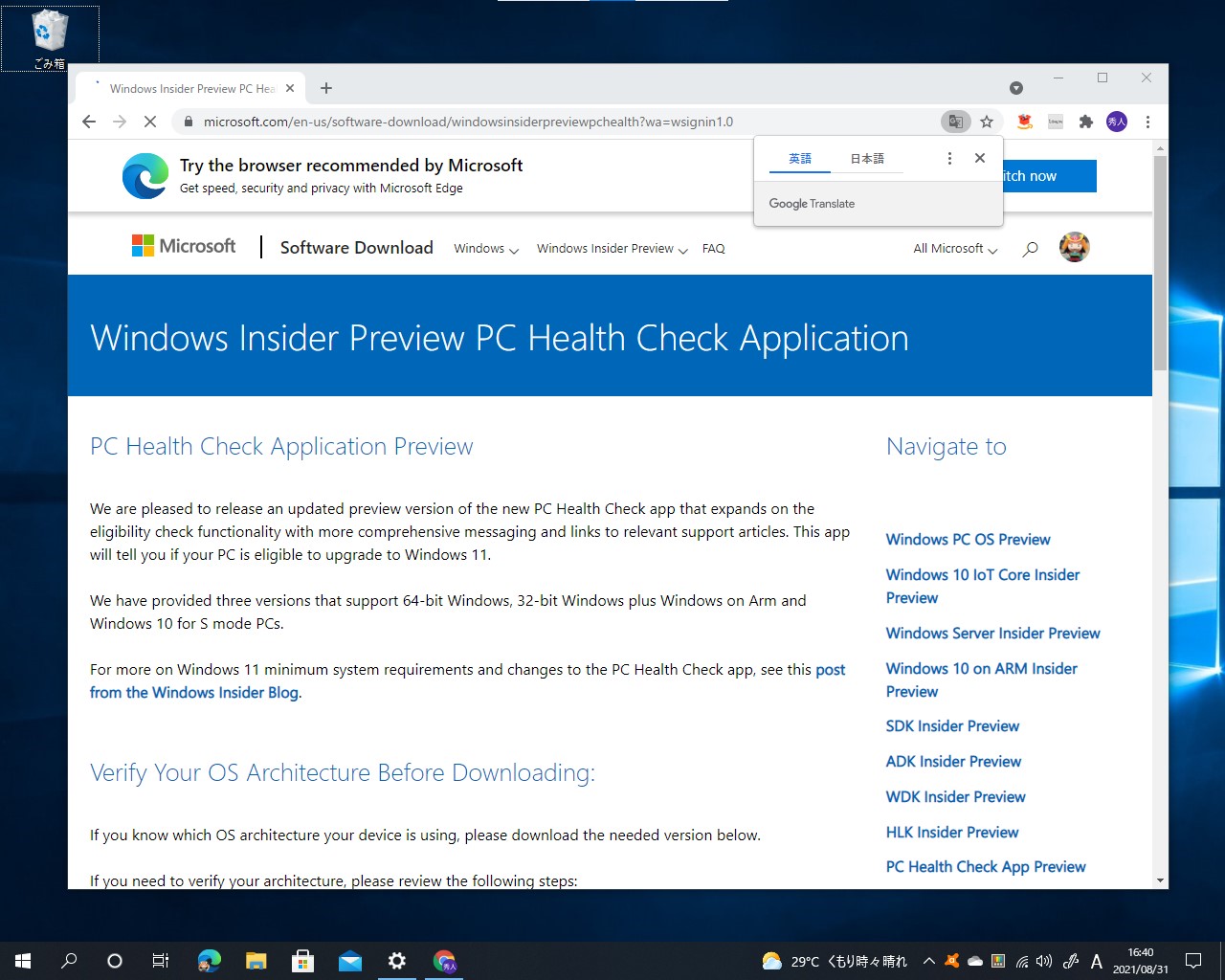The image size is (1225, 980).
Task: Use the search icon on the Microsoft site
Action: (x=1029, y=248)
